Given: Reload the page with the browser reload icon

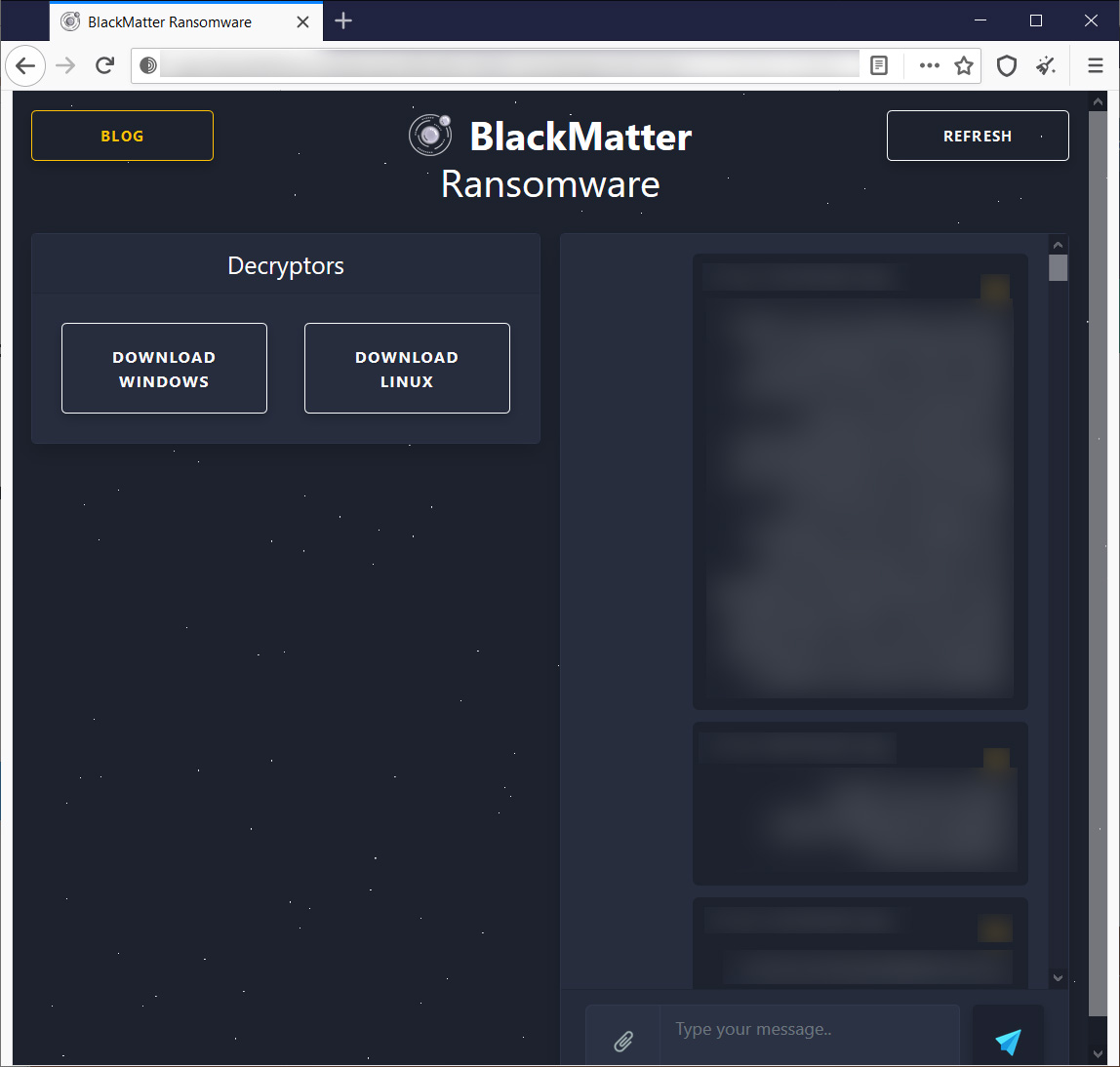Looking at the screenshot, I should [105, 65].
